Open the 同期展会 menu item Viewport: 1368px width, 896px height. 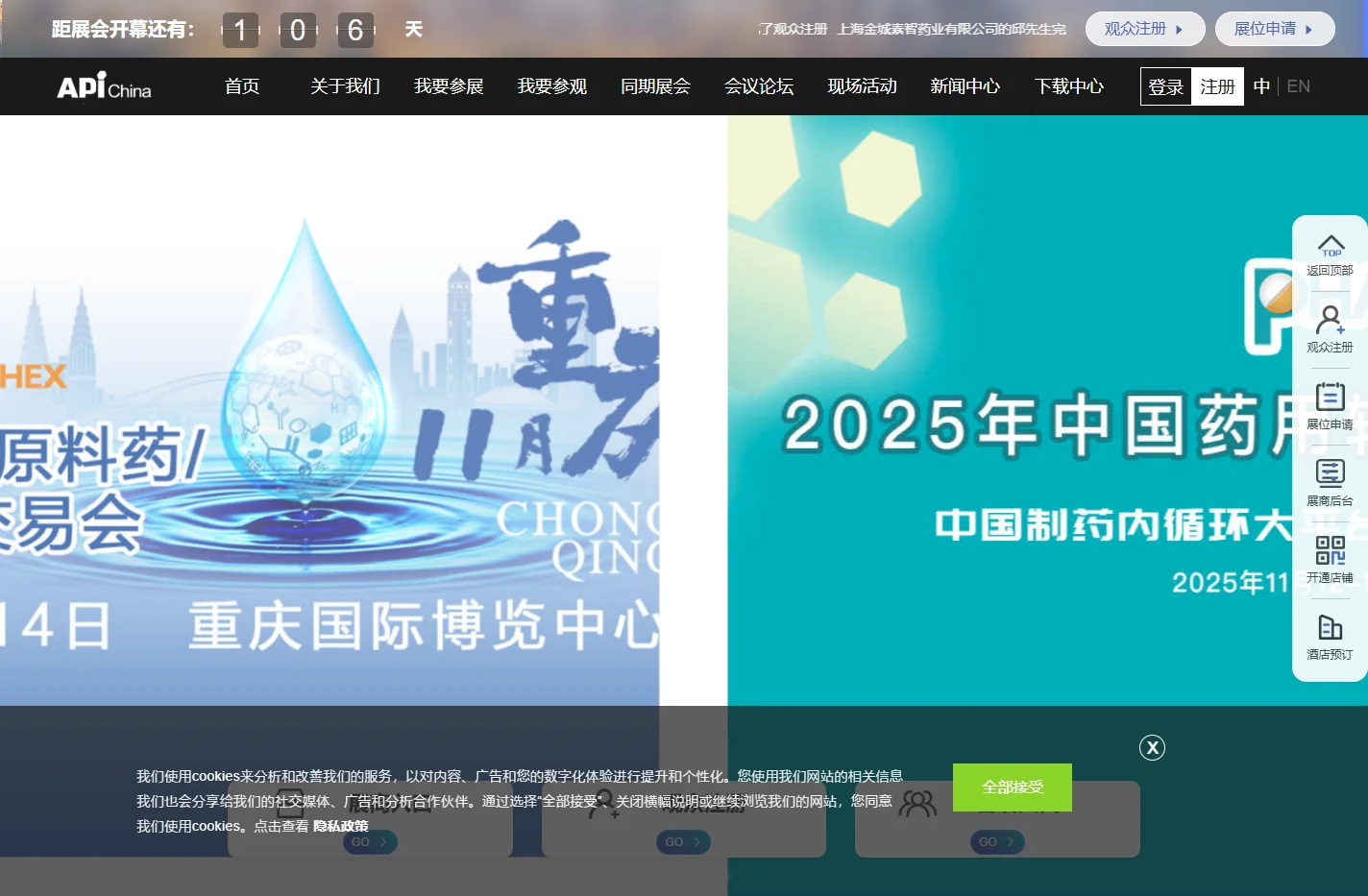tap(655, 86)
